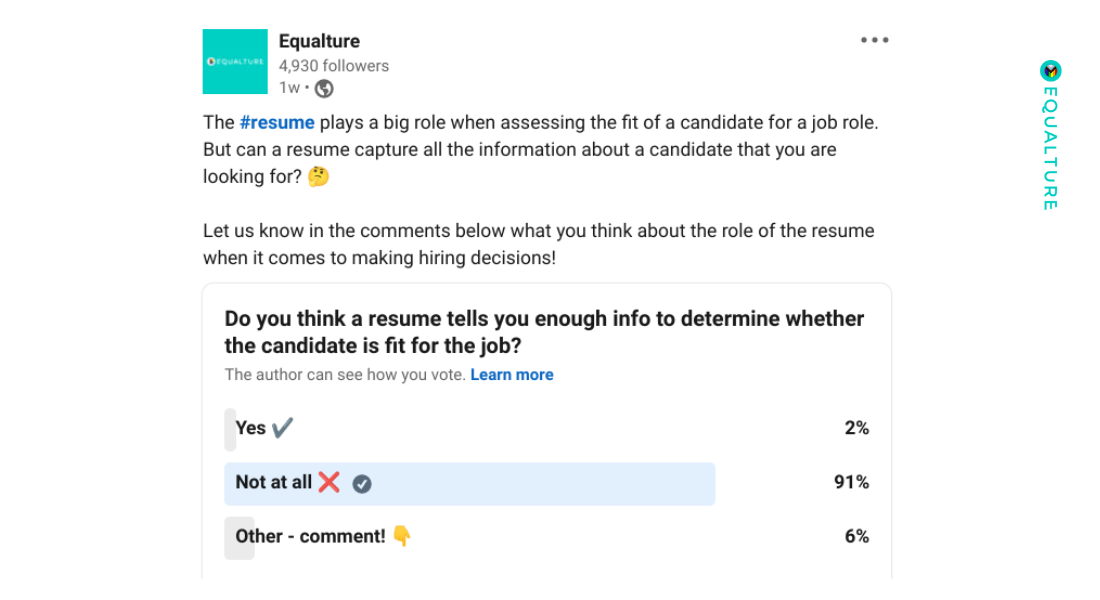Click the colored circle mark inside the Equalture logo
The width and height of the screenshot is (1100, 600).
tap(213, 61)
